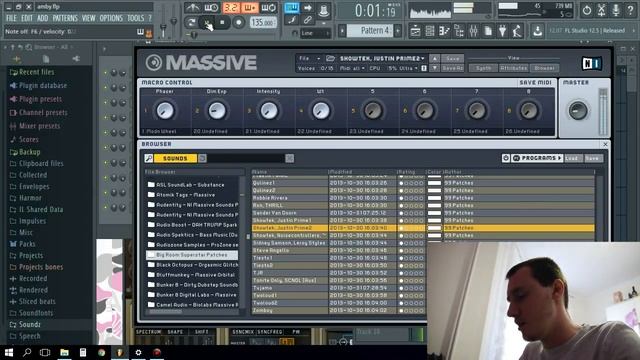Click the FL Studio play button
The height and width of the screenshot is (360, 640).
207,22
